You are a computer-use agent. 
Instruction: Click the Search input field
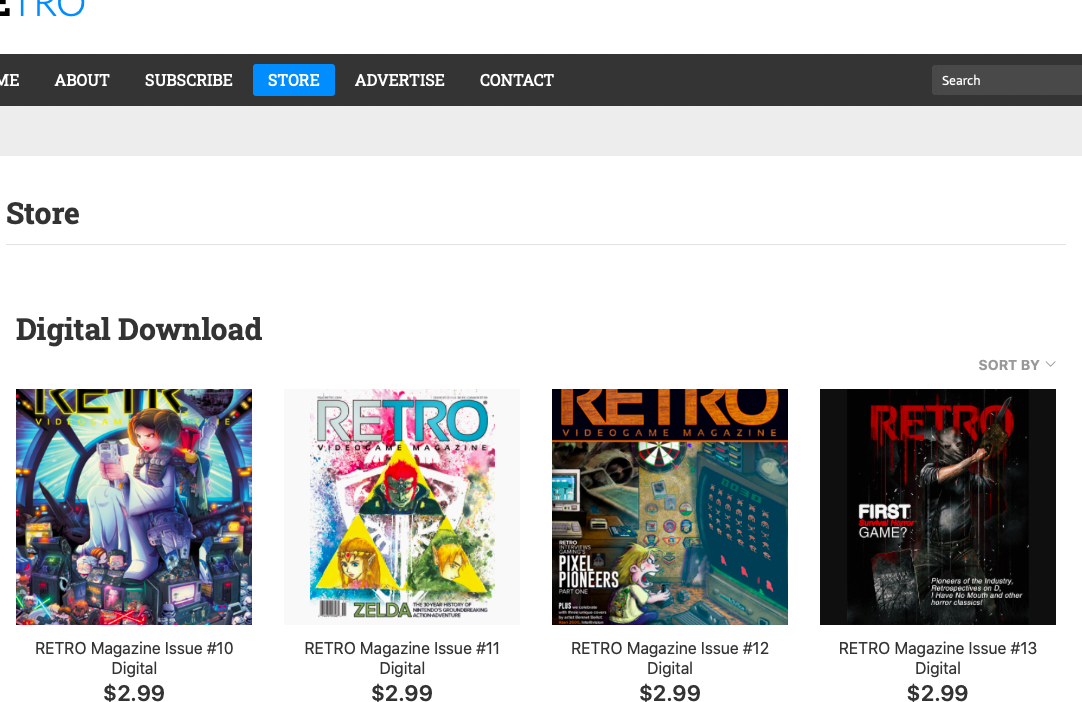1007,80
